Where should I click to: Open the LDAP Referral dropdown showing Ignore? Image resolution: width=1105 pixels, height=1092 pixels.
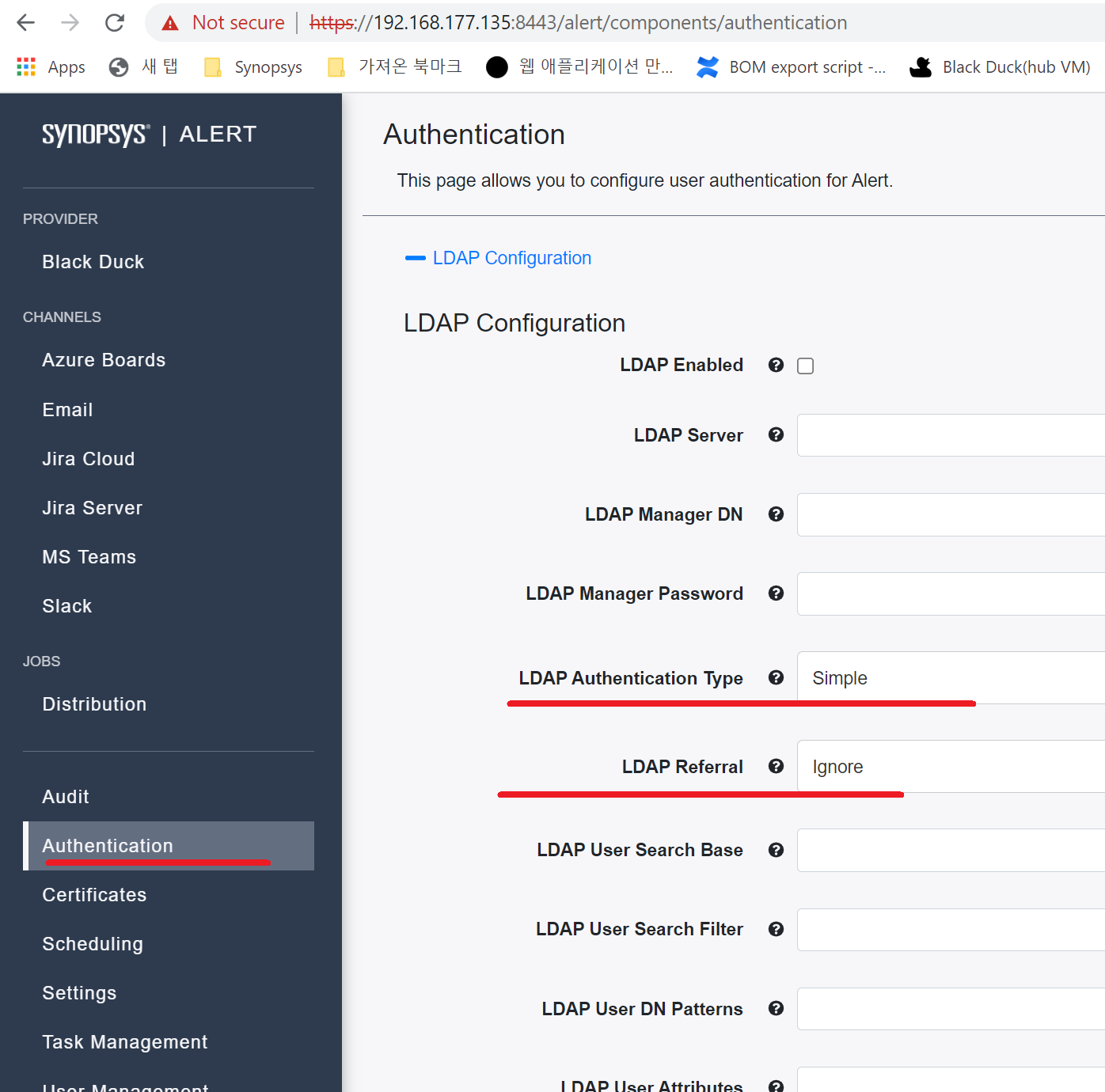point(910,766)
